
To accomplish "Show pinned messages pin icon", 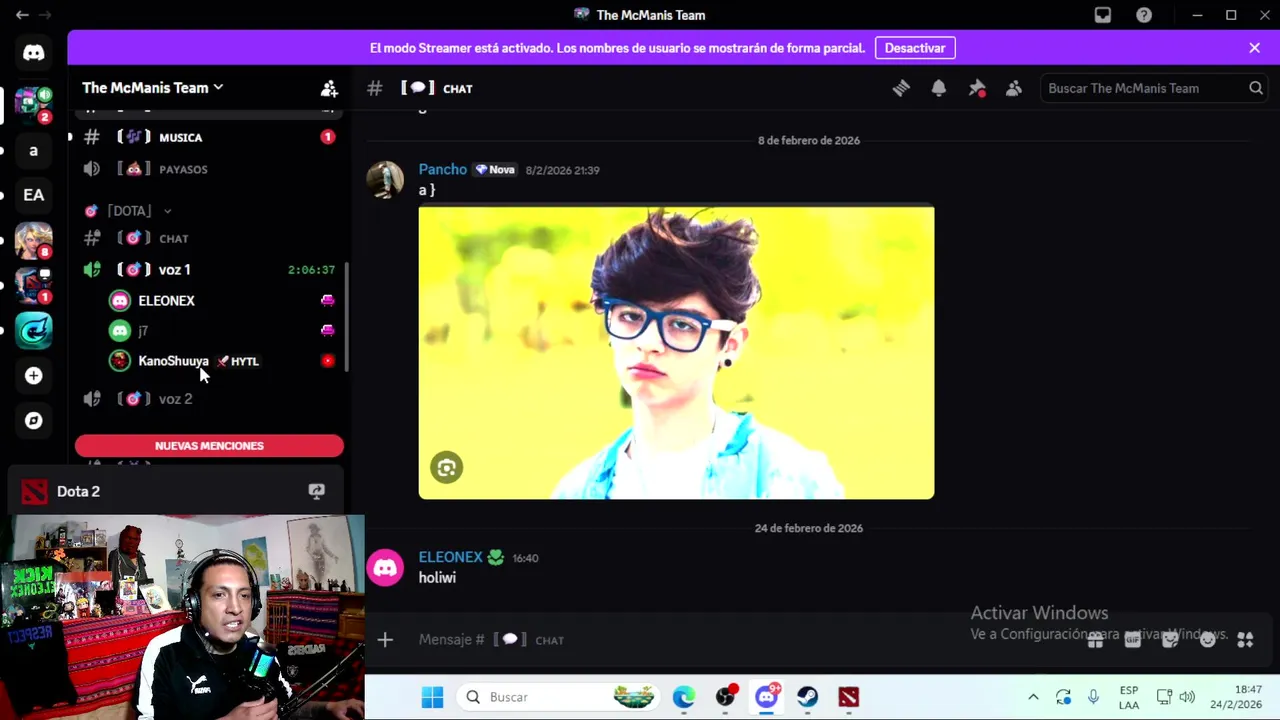I will [x=977, y=88].
